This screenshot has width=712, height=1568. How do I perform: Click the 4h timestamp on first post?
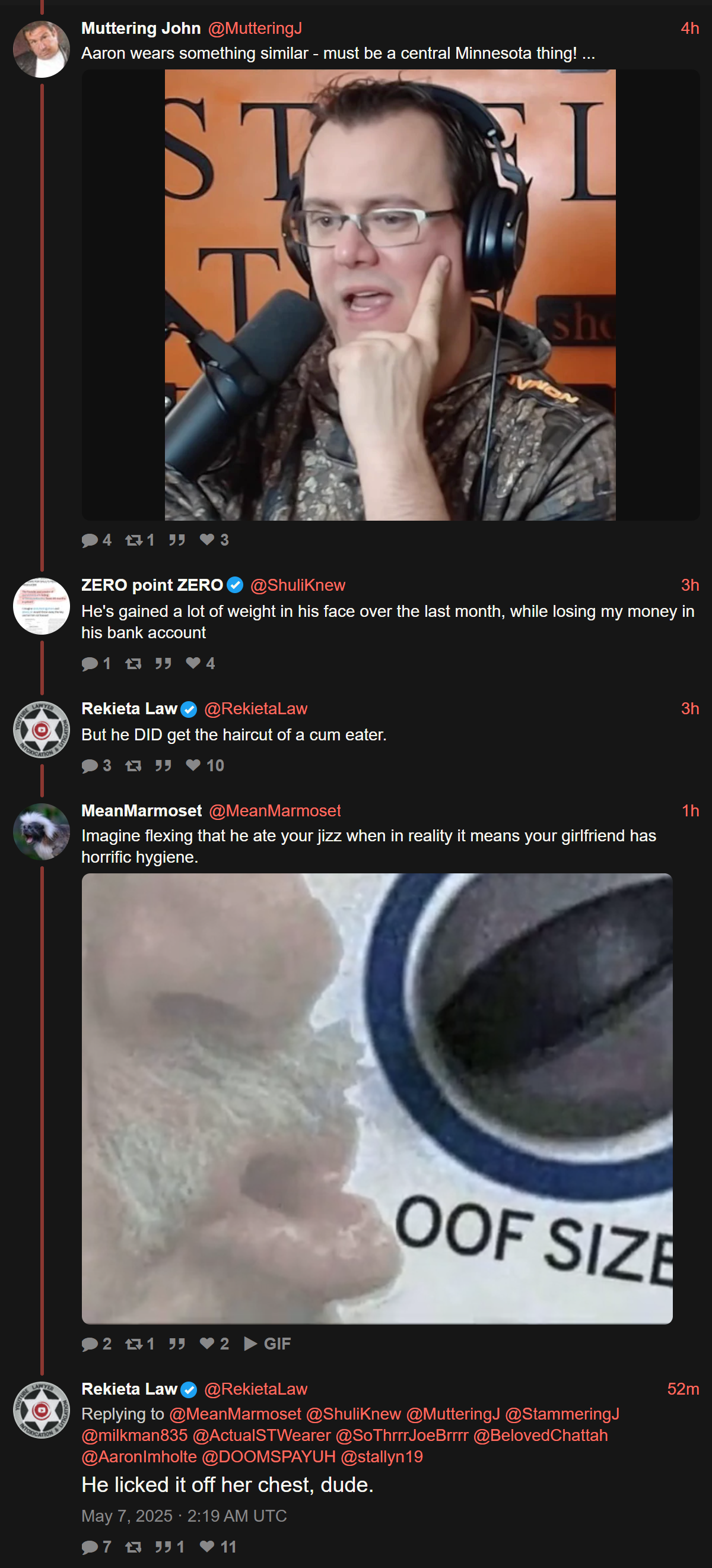689,28
